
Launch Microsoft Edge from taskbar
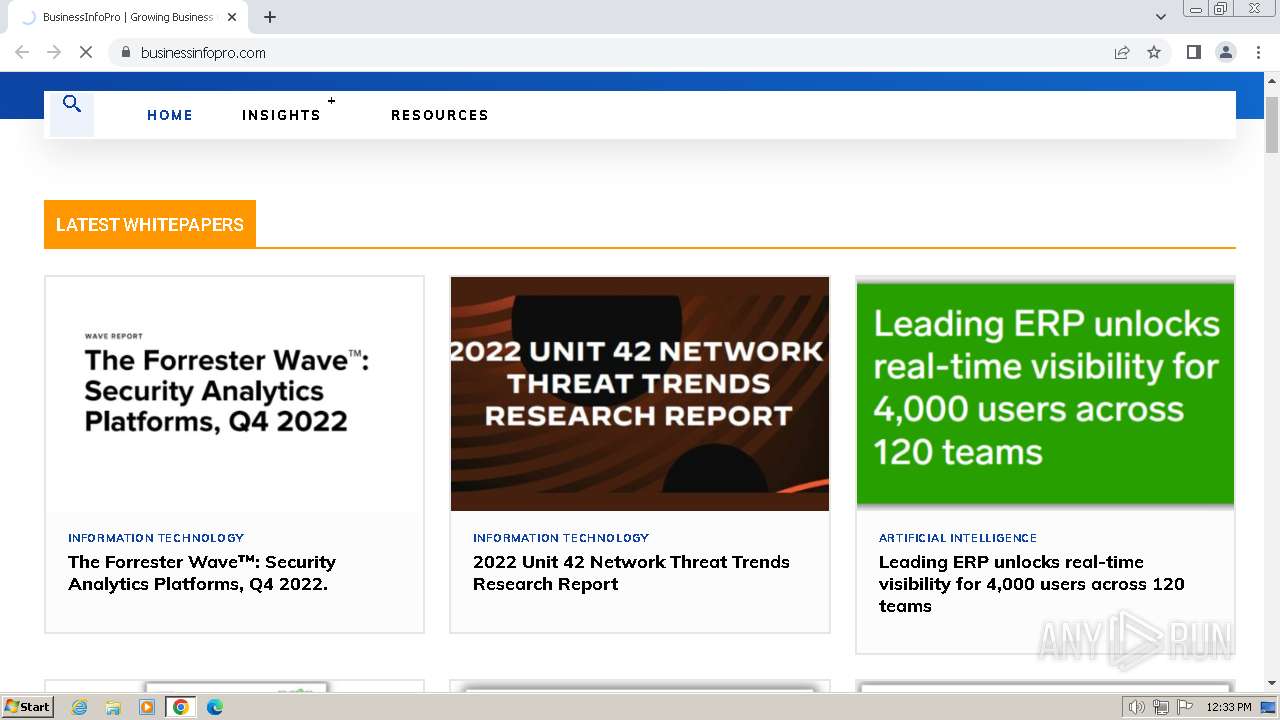pos(214,707)
